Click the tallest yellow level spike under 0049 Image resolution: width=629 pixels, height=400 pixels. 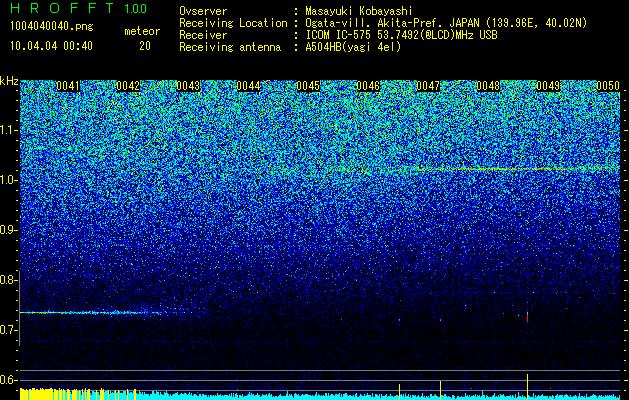[528, 386]
